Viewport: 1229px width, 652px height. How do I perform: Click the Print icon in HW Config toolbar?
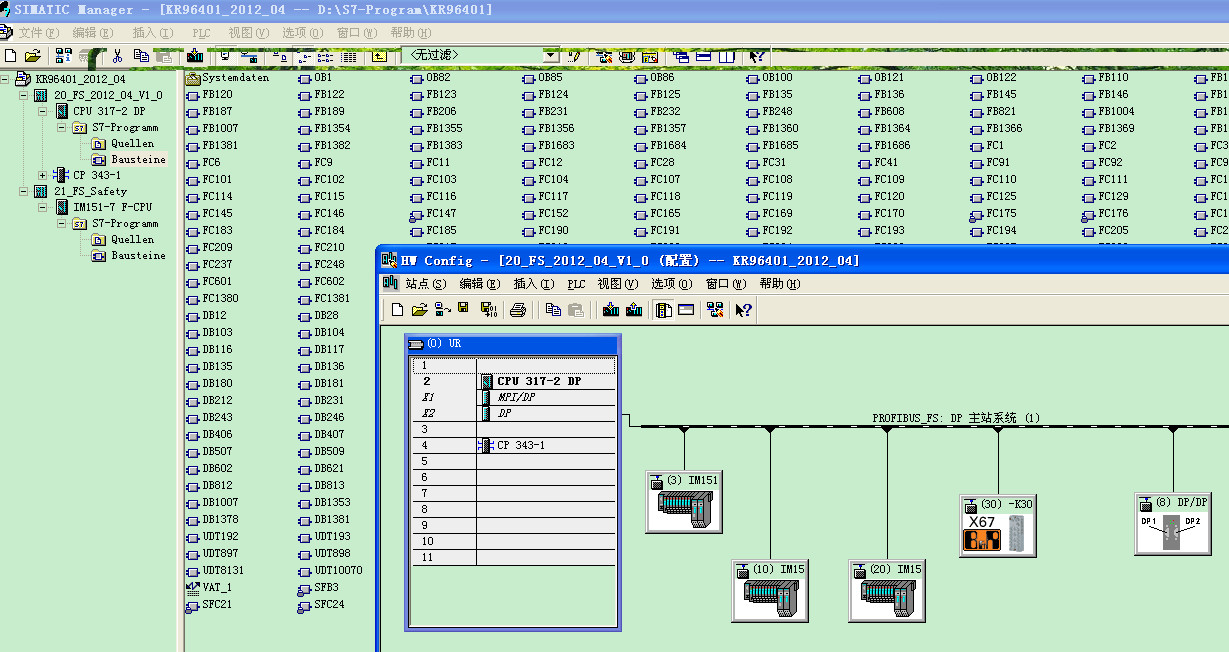(518, 310)
